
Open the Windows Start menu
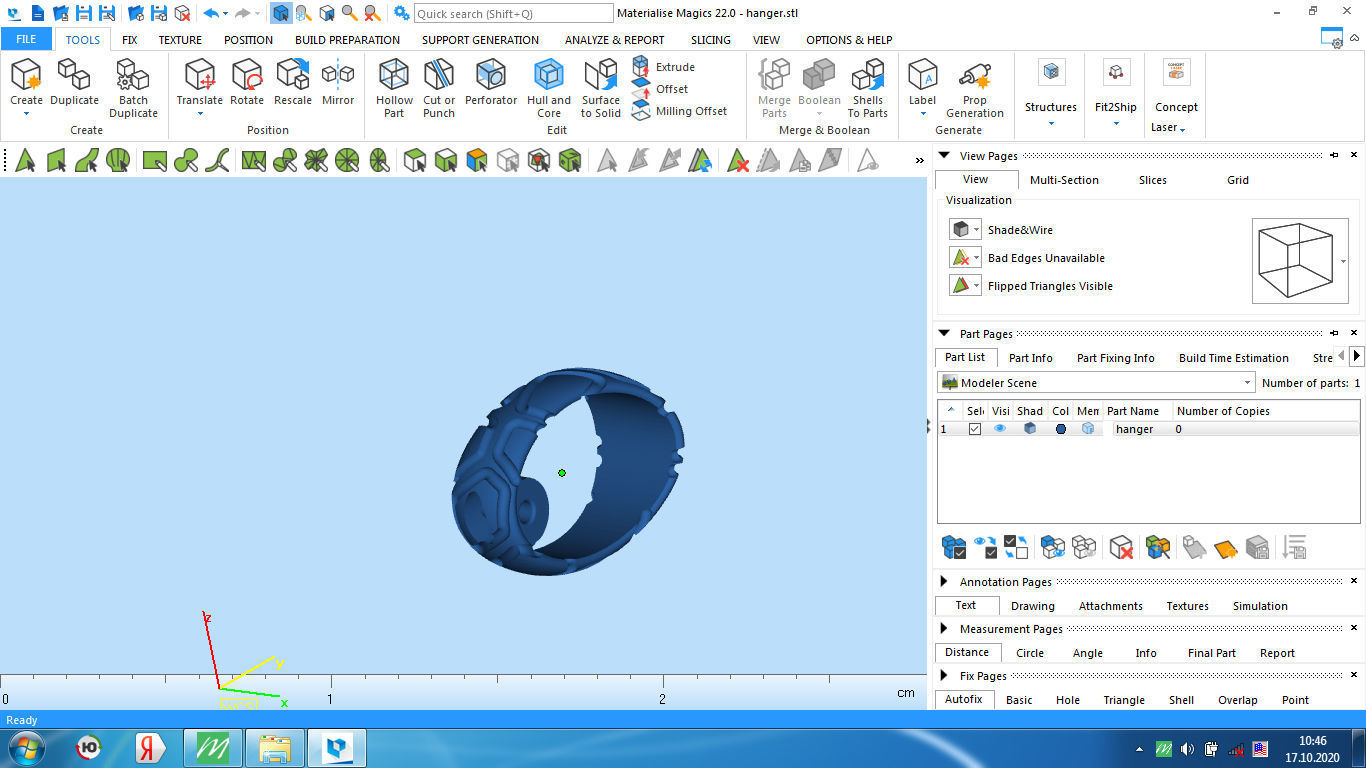[25, 747]
